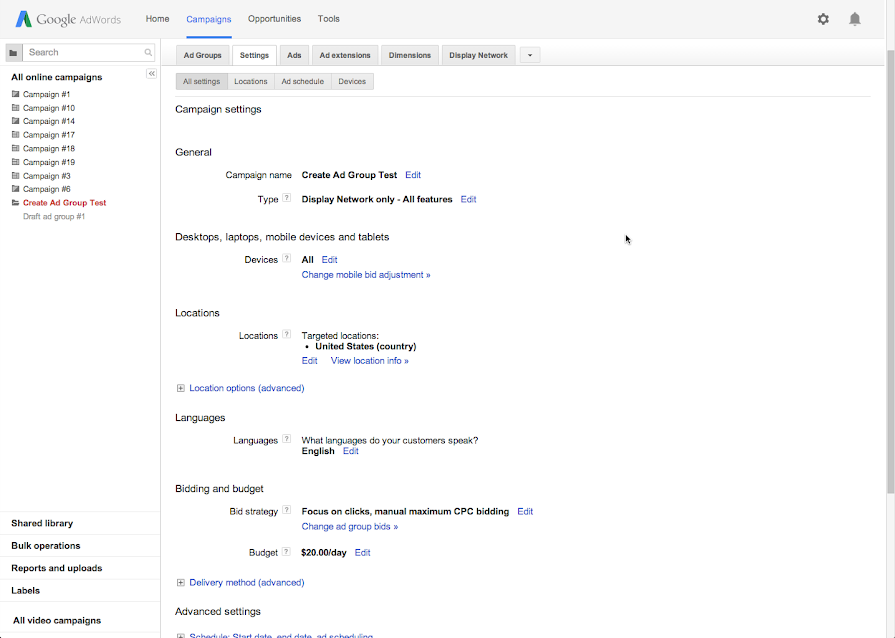Open the gear settings icon top right
The width and height of the screenshot is (895, 638).
822,18
